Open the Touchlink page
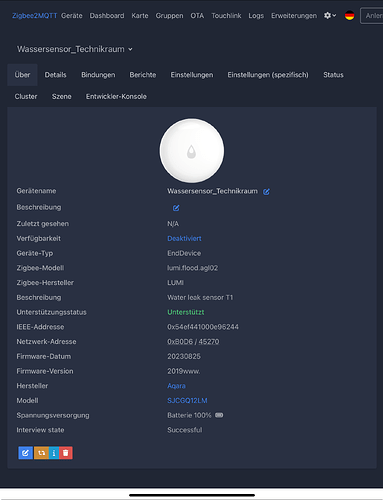 tap(226, 16)
